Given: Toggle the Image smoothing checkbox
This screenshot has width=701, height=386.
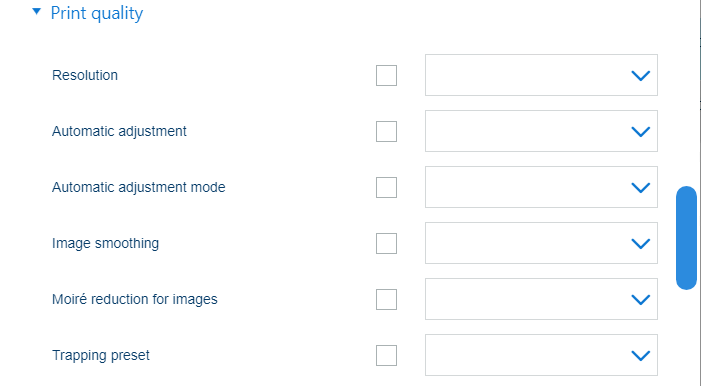Looking at the screenshot, I should click(386, 243).
